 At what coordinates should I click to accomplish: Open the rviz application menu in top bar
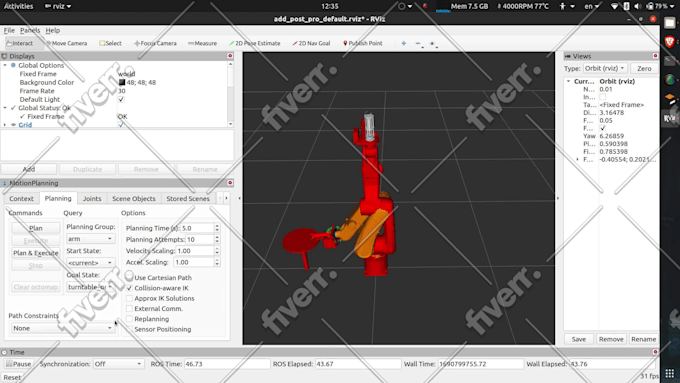click(x=58, y=6)
